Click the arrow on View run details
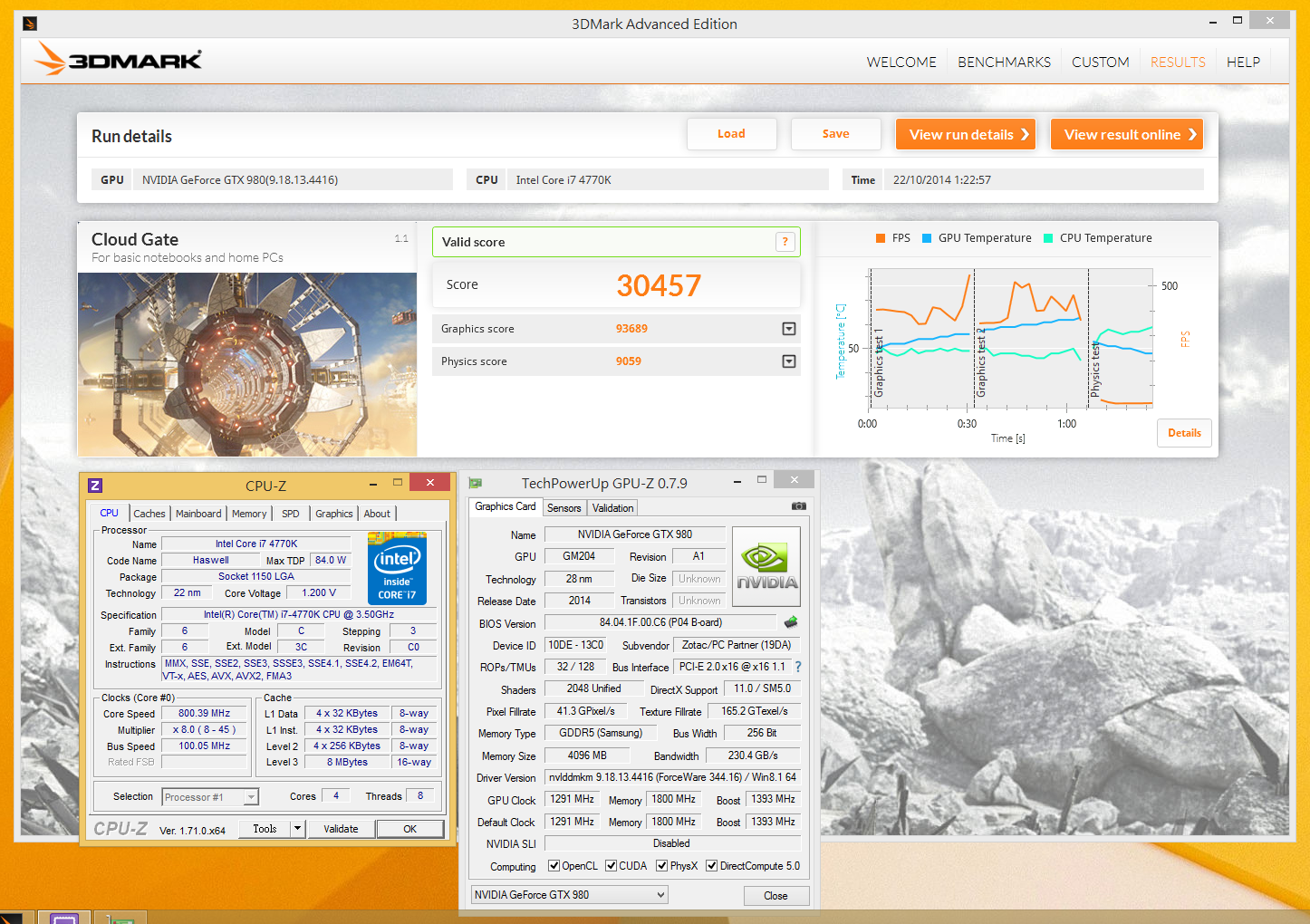This screenshot has width=1310, height=924. click(x=1025, y=134)
